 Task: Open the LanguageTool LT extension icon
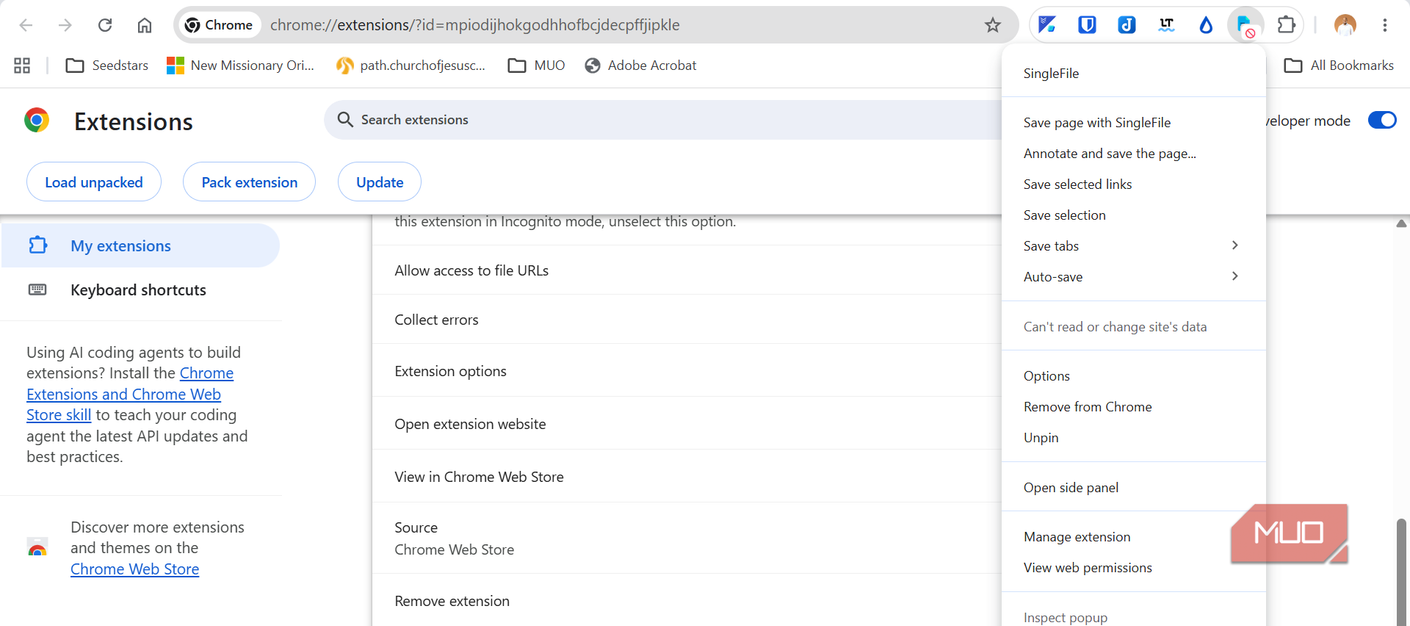1166,25
